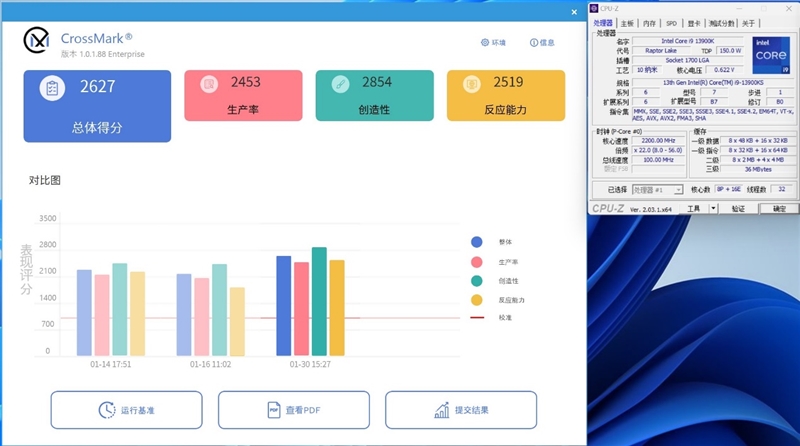Click the yellow 反应能力 legend swatch
Image resolution: width=800 pixels, height=446 pixels.
pos(477,300)
